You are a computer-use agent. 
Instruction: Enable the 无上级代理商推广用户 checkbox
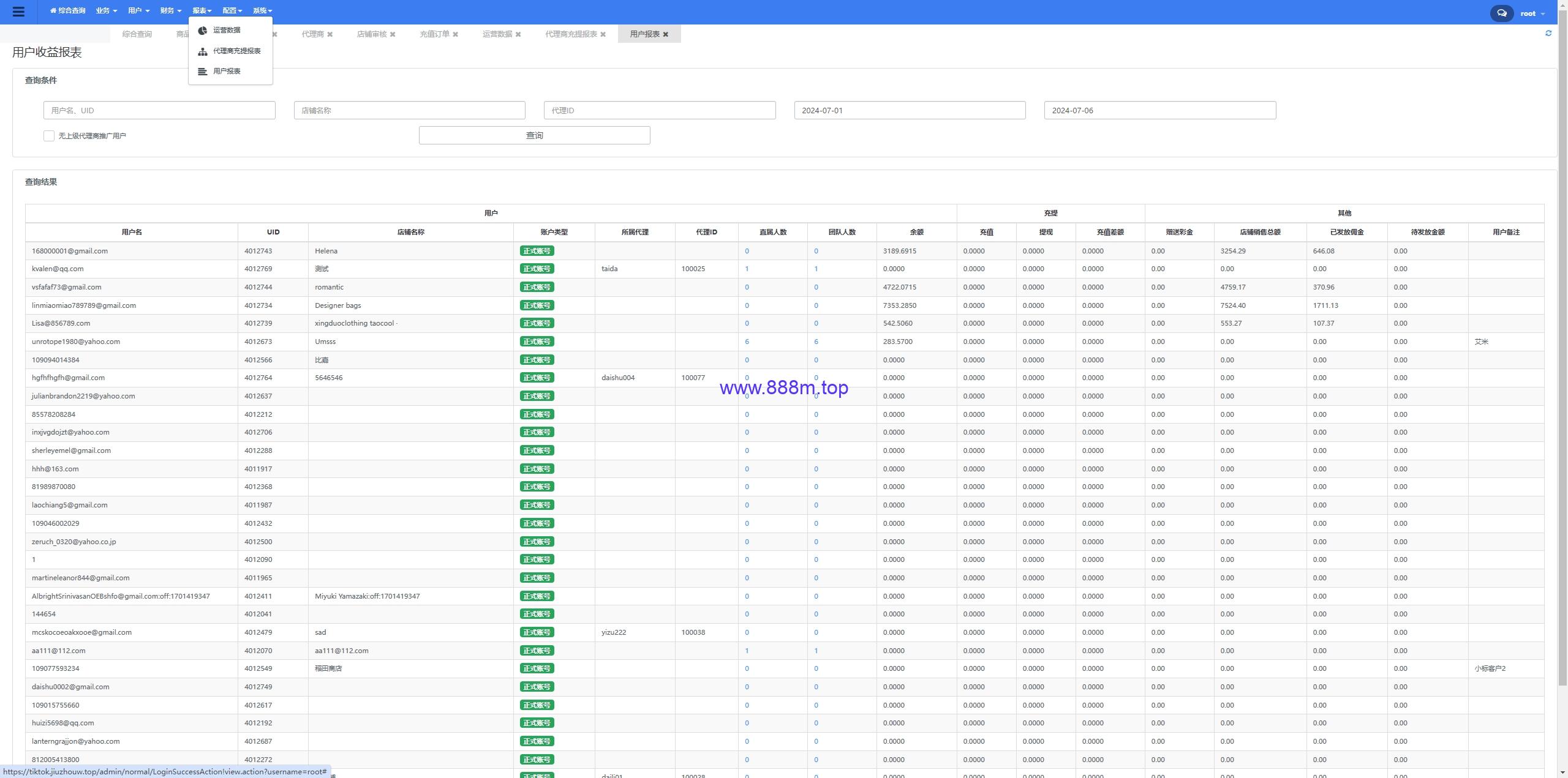pos(49,136)
